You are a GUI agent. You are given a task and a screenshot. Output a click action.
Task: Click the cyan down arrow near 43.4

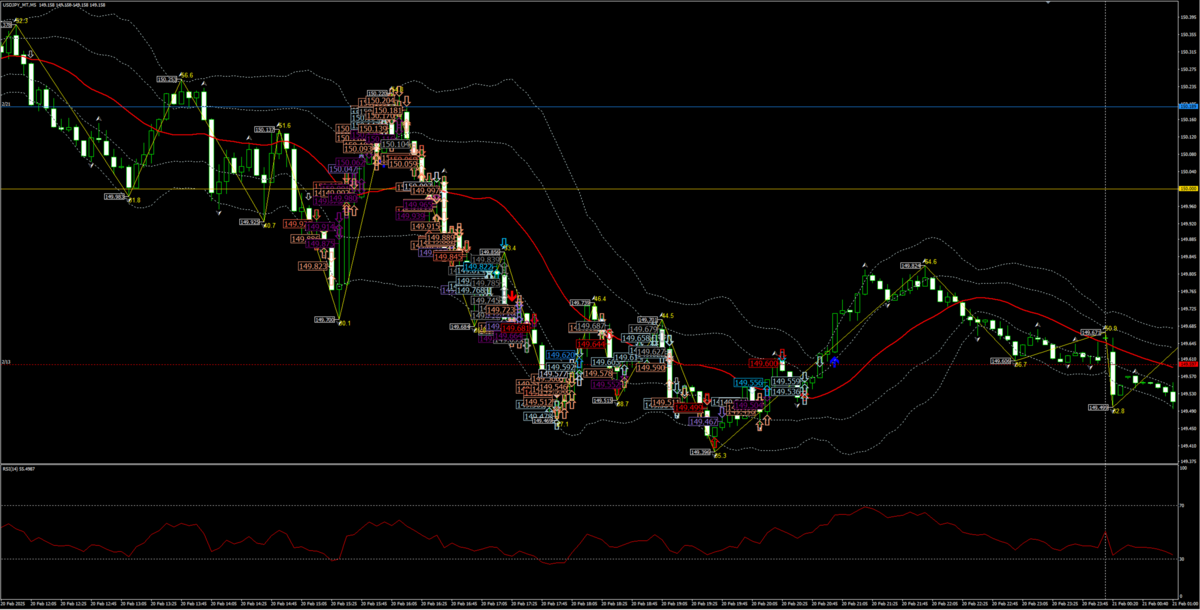(504, 242)
